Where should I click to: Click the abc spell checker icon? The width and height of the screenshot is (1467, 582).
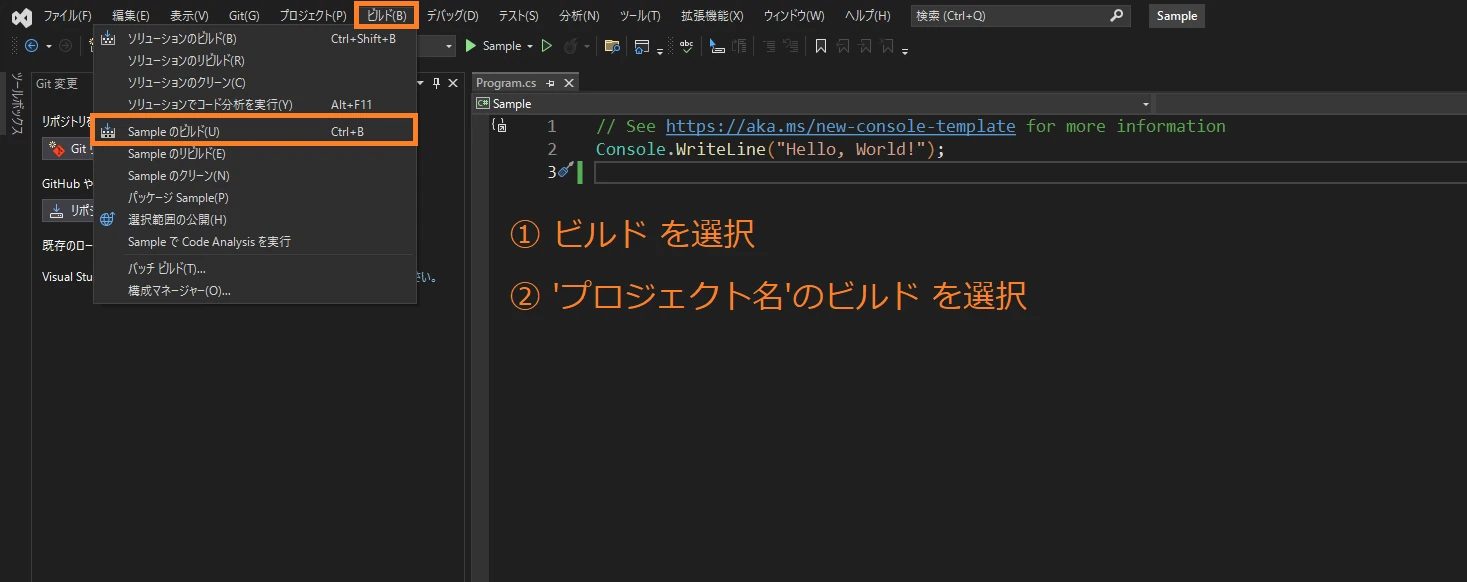coord(686,46)
